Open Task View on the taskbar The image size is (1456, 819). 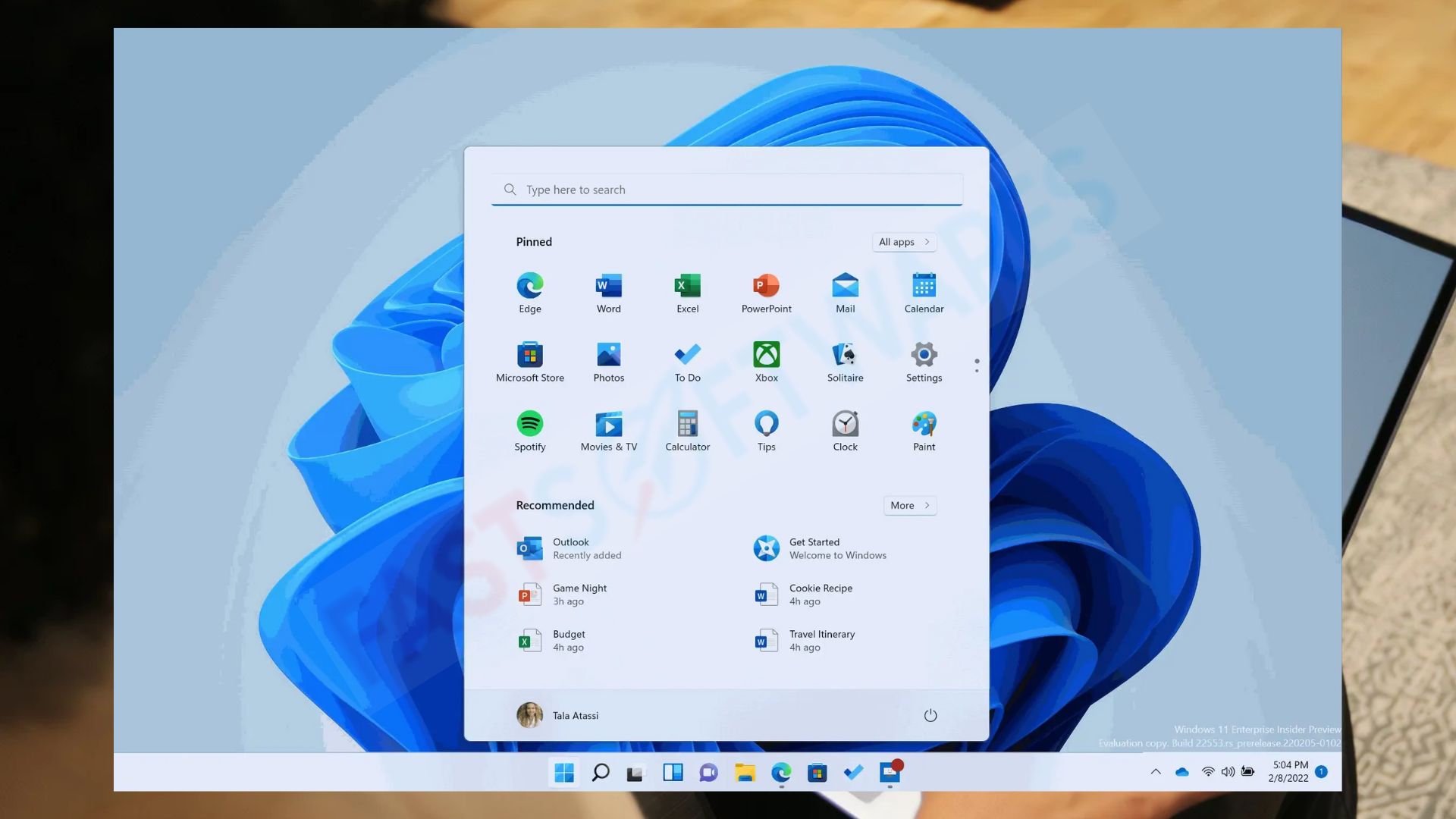[635, 773]
